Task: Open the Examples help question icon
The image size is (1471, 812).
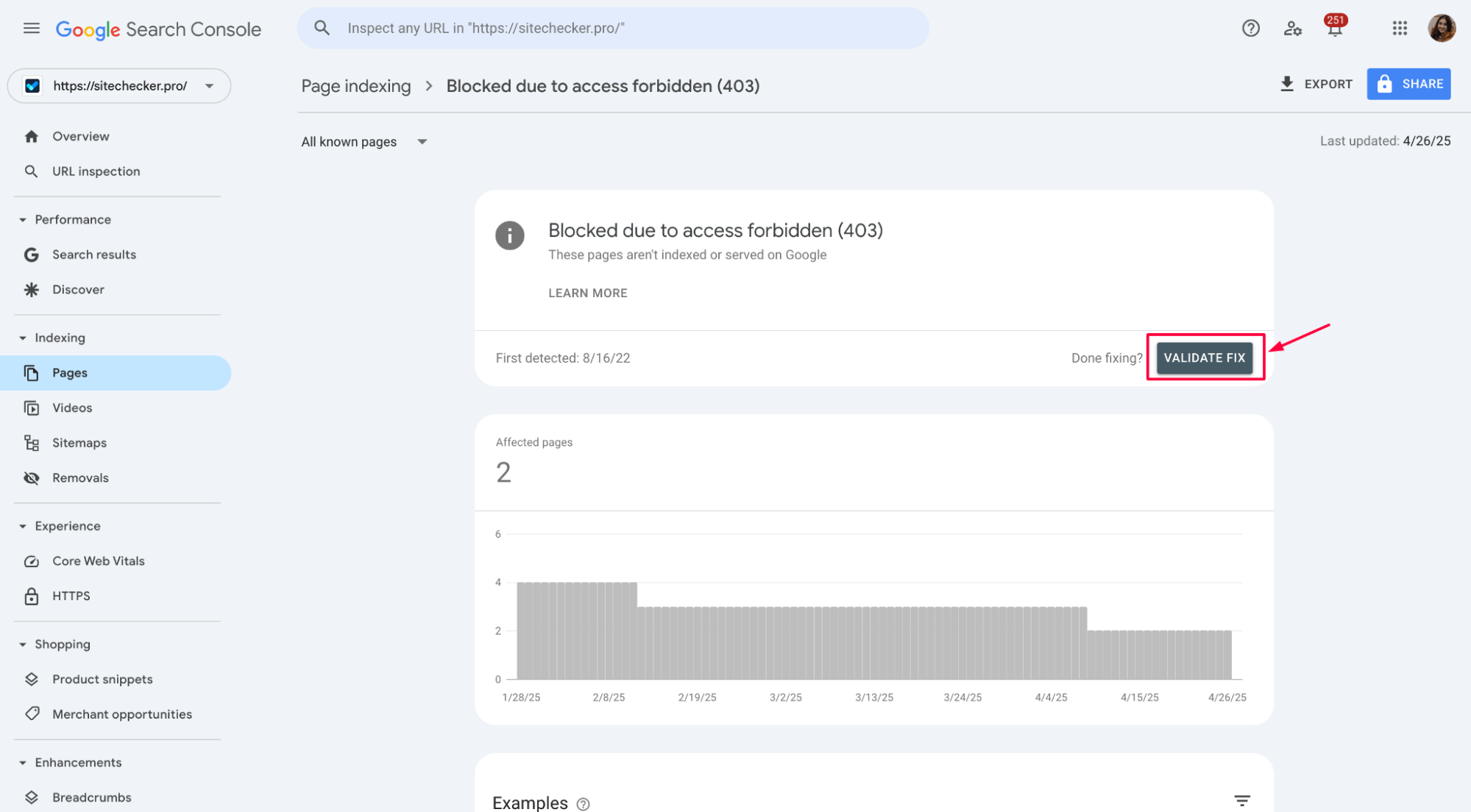Action: click(584, 804)
